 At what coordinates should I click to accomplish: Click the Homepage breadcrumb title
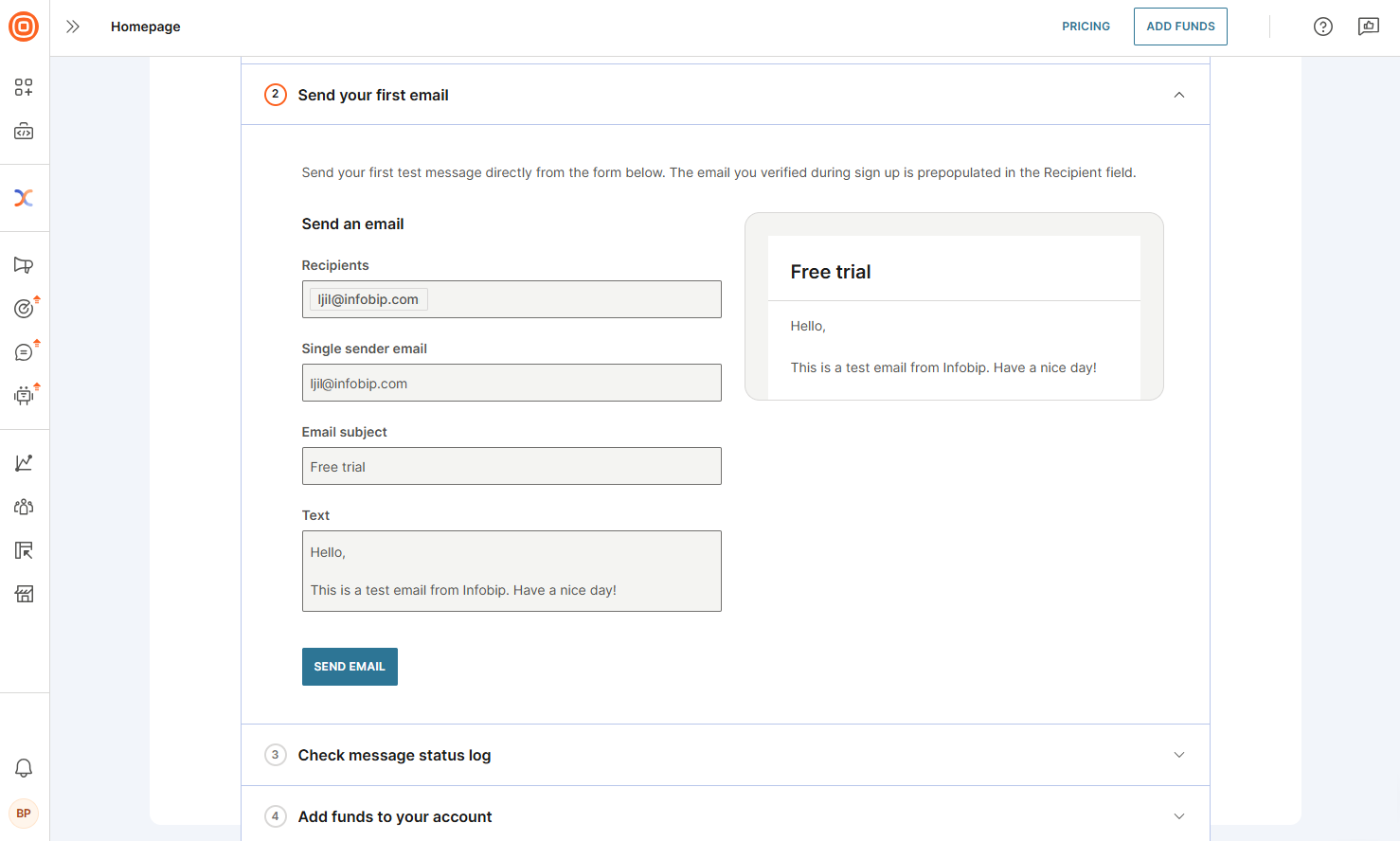(x=146, y=27)
